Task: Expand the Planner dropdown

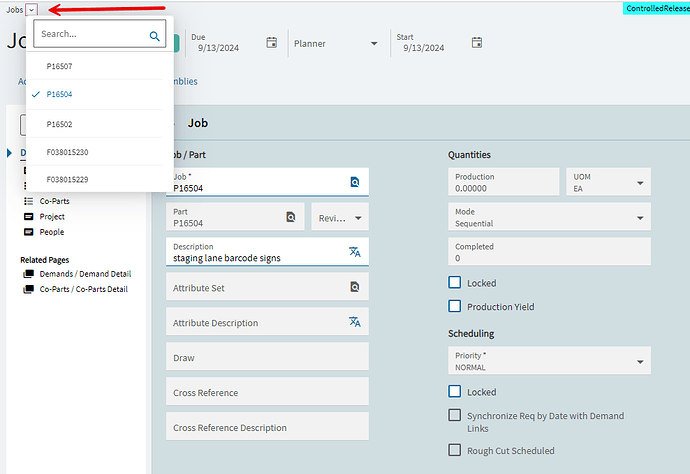Action: (x=374, y=44)
